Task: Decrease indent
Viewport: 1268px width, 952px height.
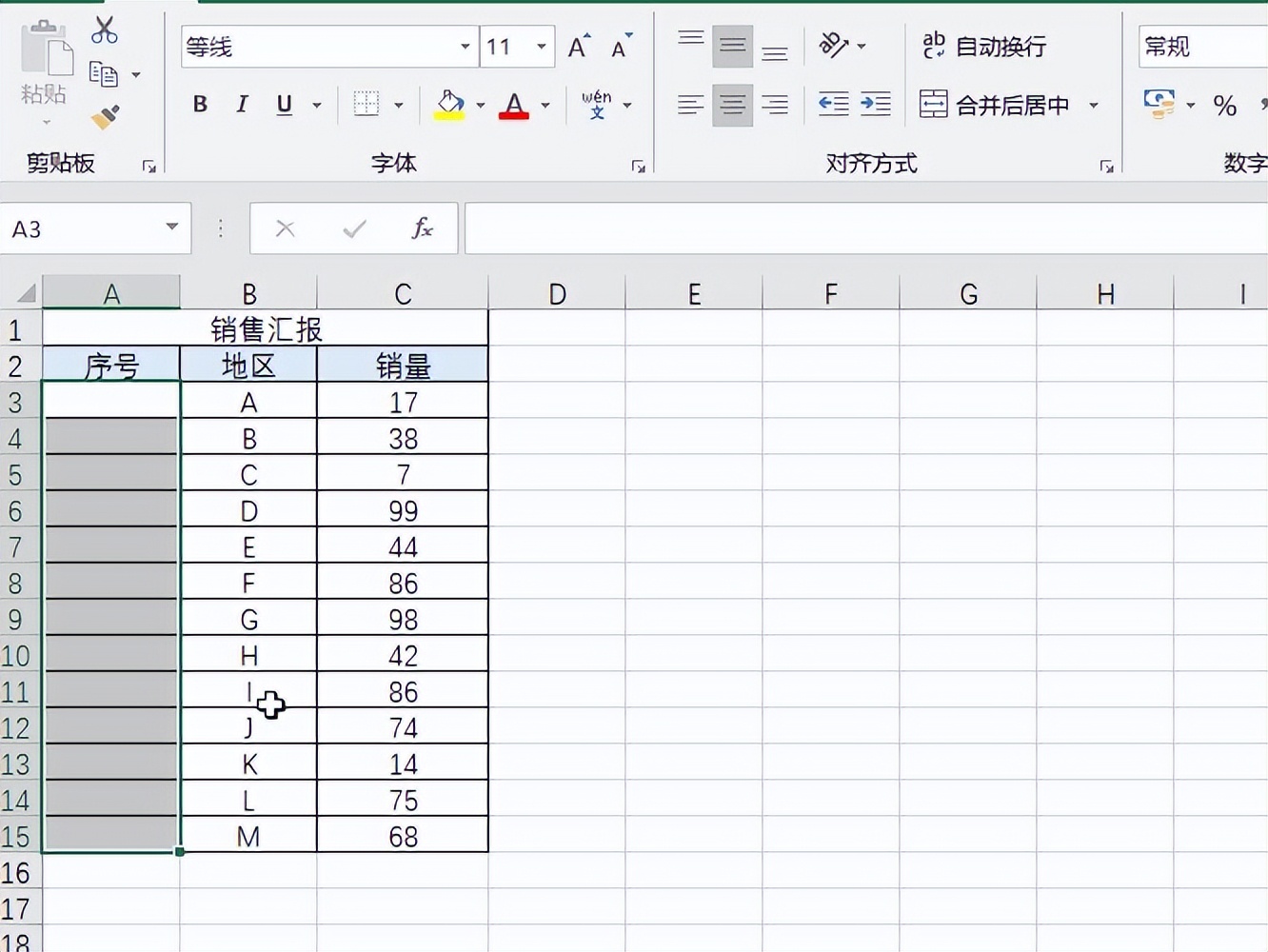Action: (x=834, y=104)
